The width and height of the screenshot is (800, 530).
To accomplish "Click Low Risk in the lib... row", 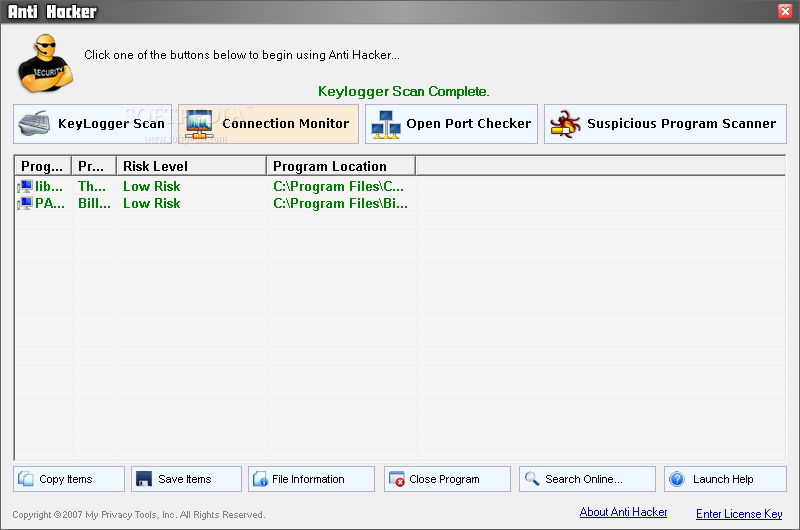I will [152, 186].
